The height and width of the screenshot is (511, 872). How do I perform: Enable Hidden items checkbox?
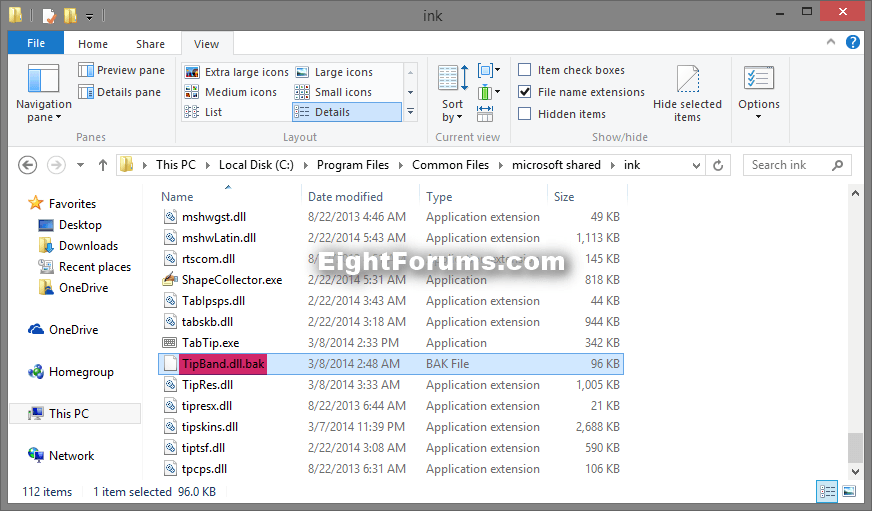(524, 114)
